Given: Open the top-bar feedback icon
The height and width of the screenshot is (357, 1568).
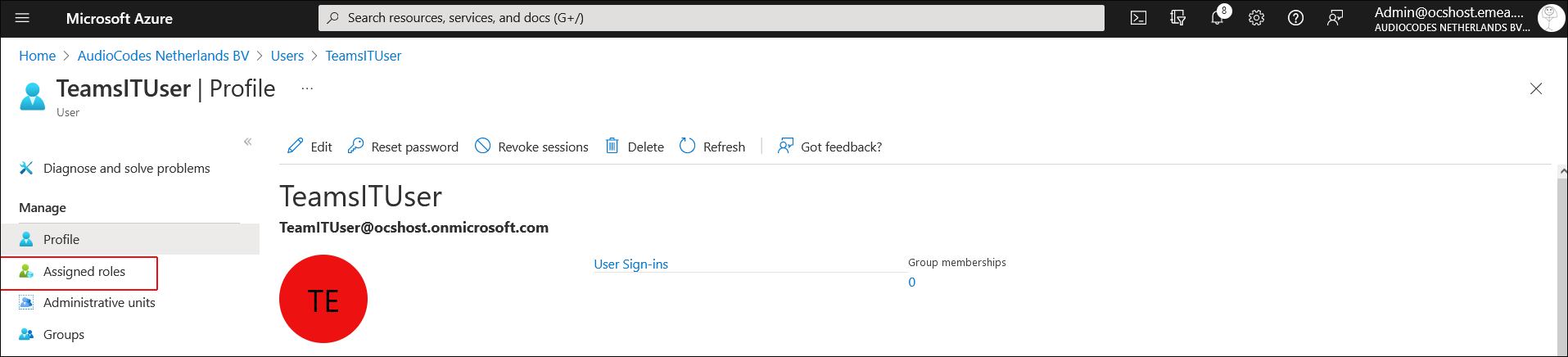Looking at the screenshot, I should point(1335,18).
